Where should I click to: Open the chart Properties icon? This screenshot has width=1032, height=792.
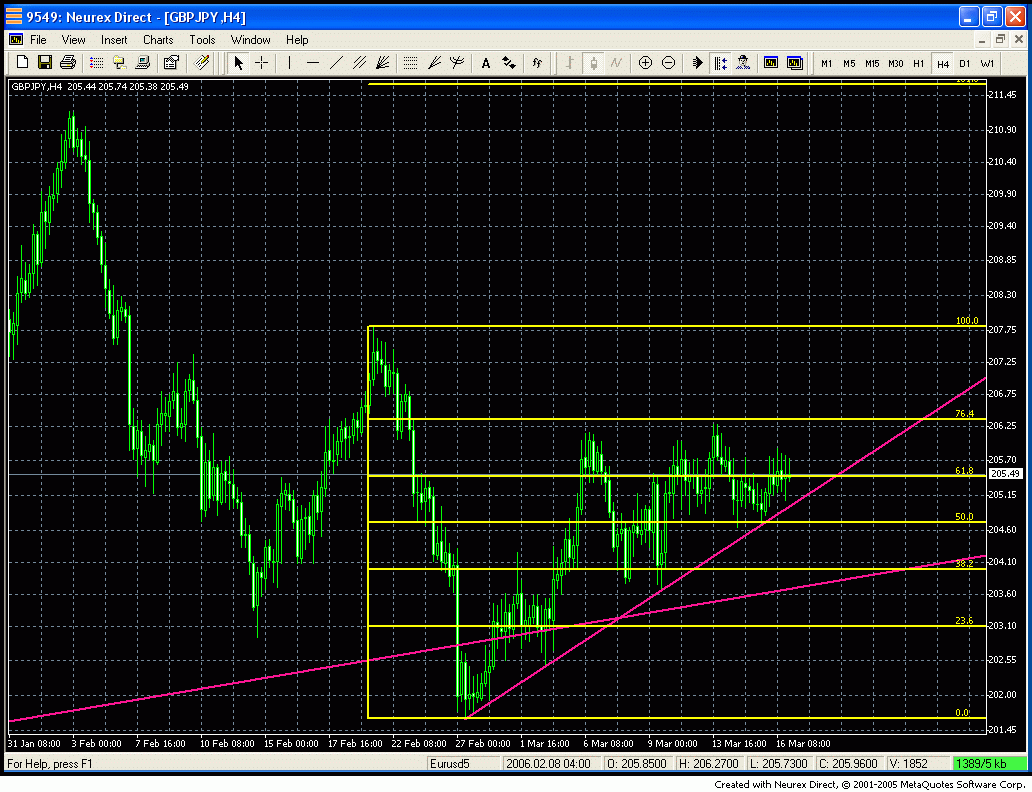tap(171, 63)
